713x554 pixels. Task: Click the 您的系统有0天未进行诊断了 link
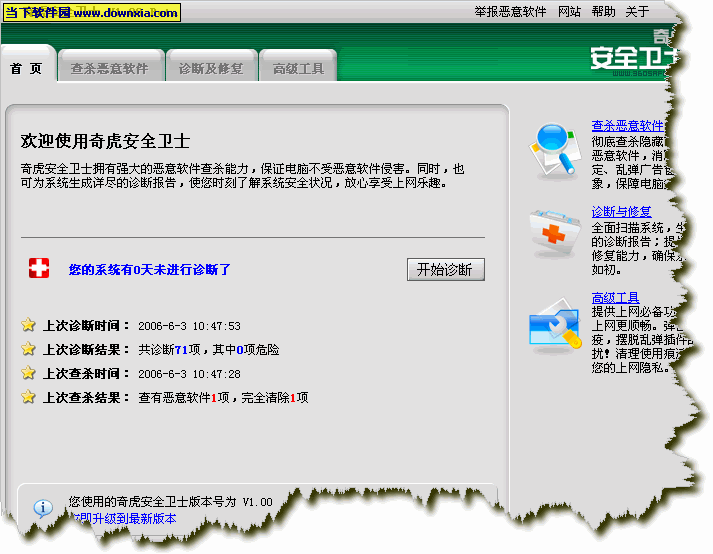pyautogui.click(x=150, y=270)
